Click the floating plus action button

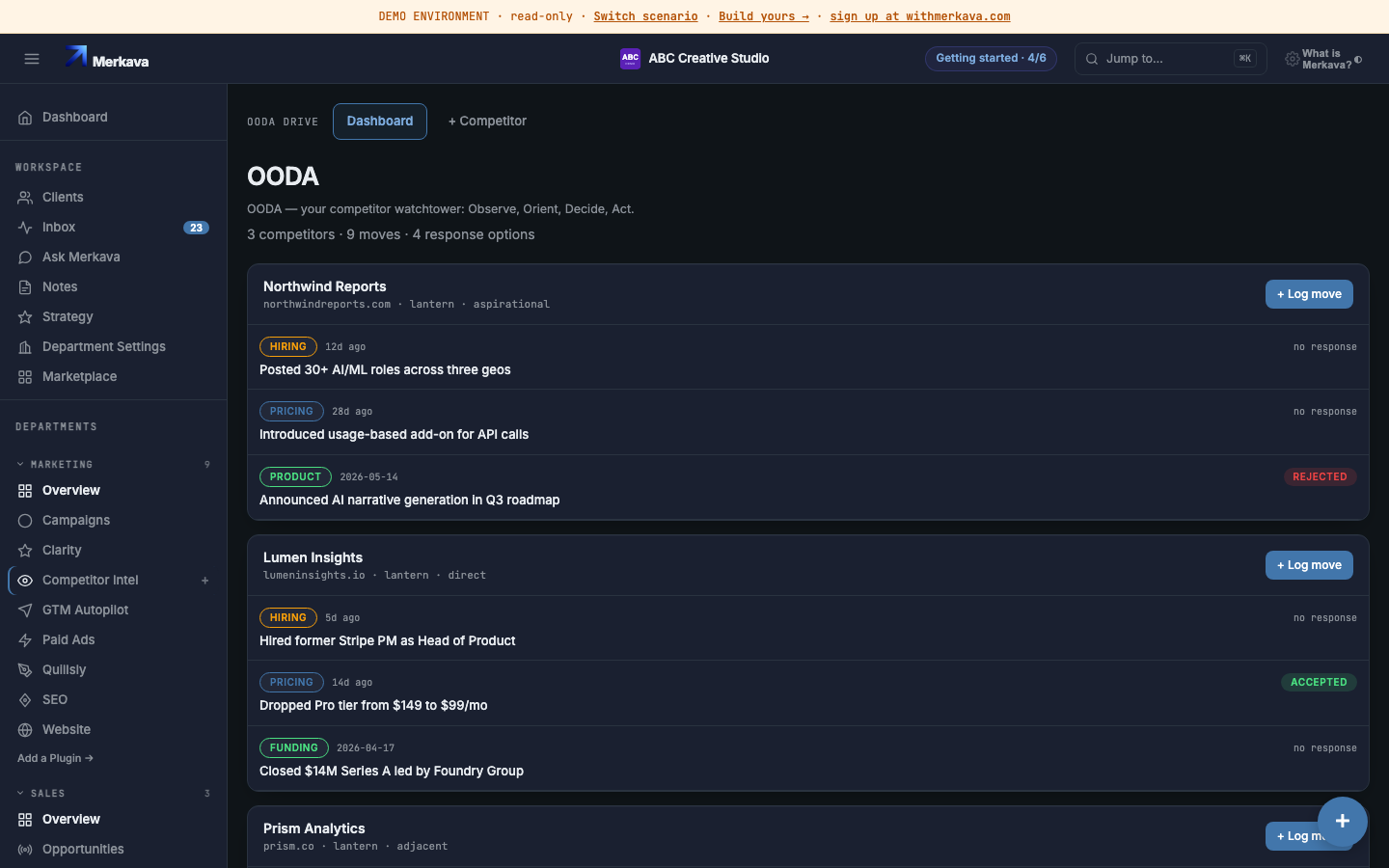pos(1343,822)
